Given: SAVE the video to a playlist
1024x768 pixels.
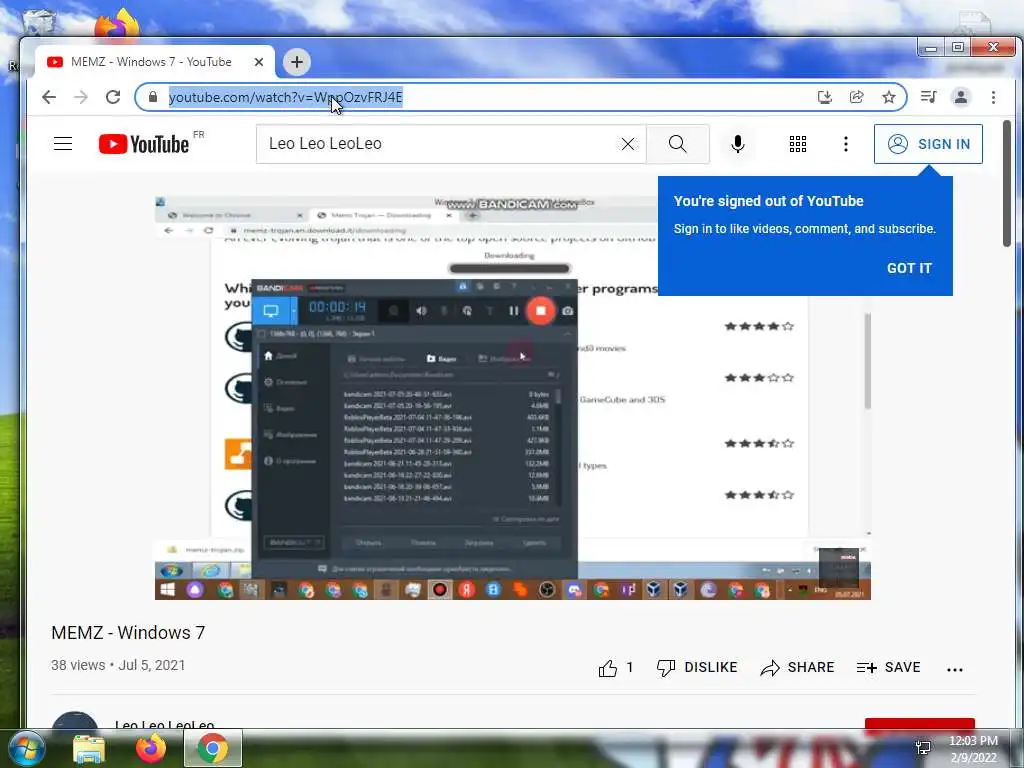Looking at the screenshot, I should [x=888, y=667].
